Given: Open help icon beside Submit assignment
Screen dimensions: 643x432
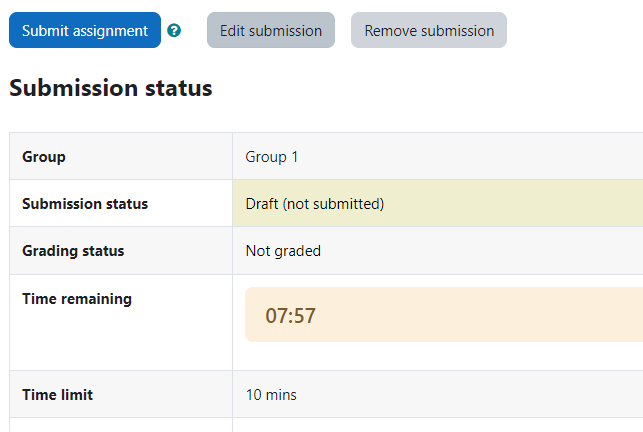Looking at the screenshot, I should tap(174, 30).
